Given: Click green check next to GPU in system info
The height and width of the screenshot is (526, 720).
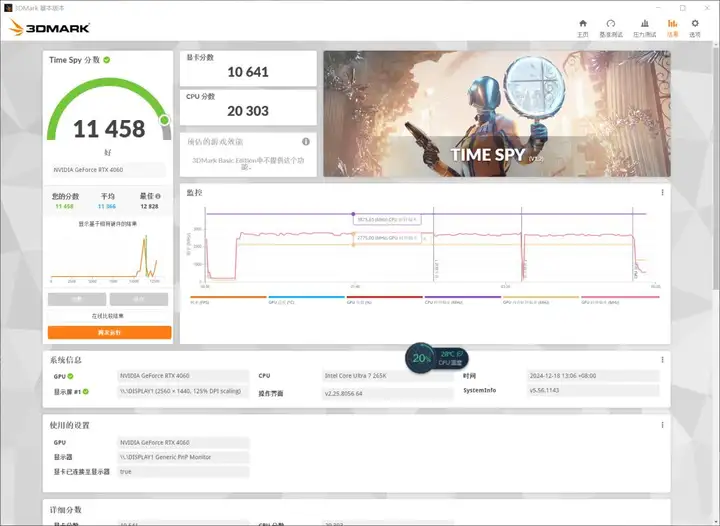Looking at the screenshot, I should (x=70, y=376).
